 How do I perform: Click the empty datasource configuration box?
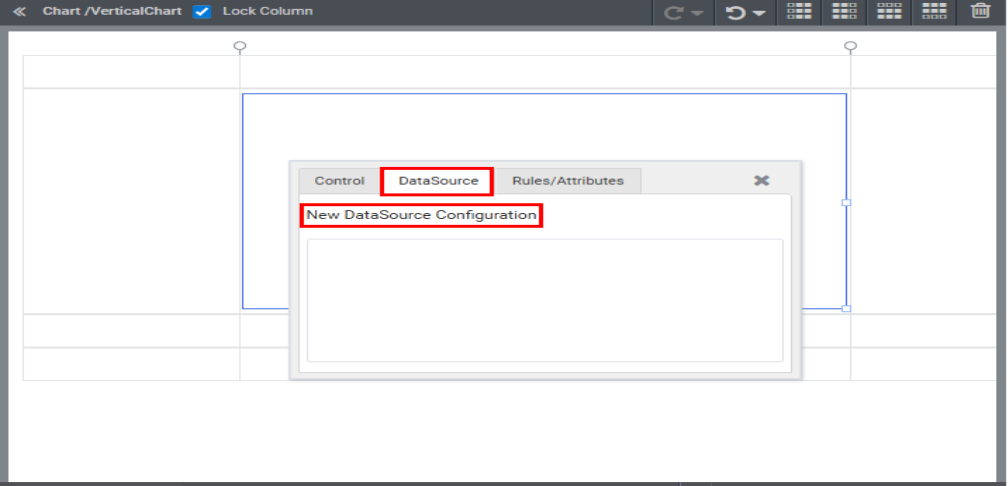[x=544, y=299]
